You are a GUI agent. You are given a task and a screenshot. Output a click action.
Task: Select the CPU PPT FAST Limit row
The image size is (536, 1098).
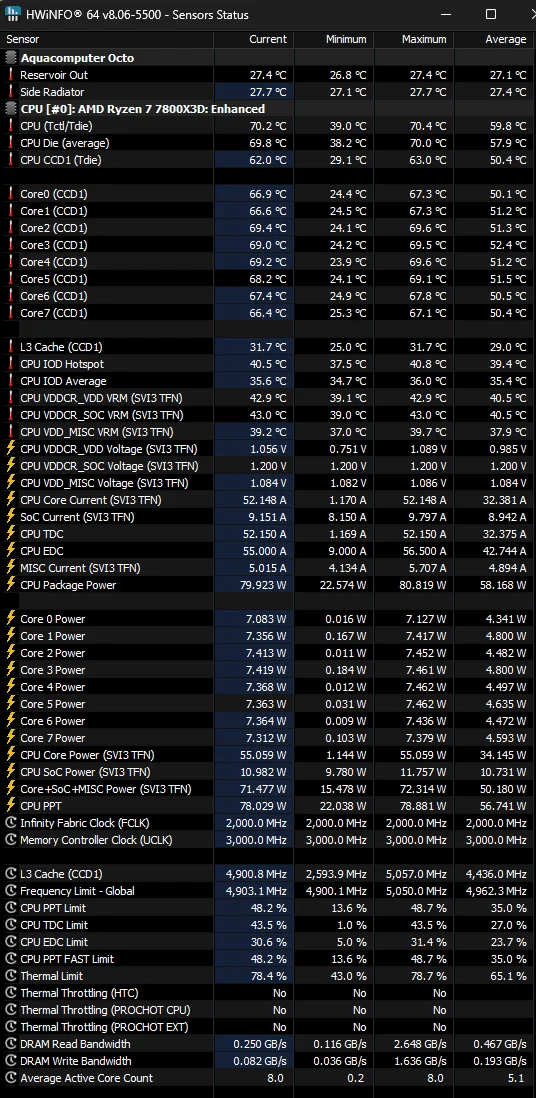(x=268, y=959)
